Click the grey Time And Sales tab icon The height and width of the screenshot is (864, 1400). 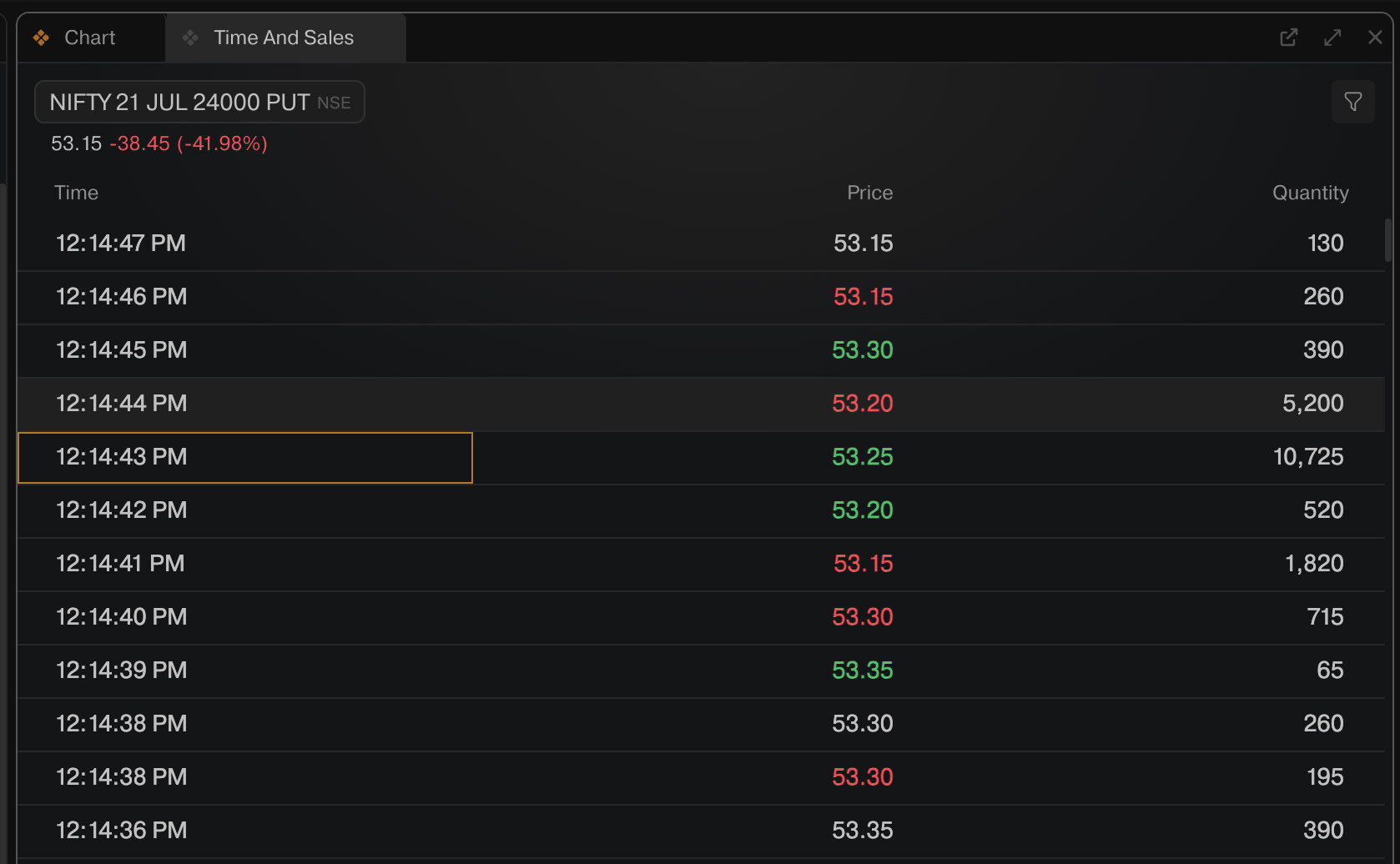pyautogui.click(x=190, y=38)
